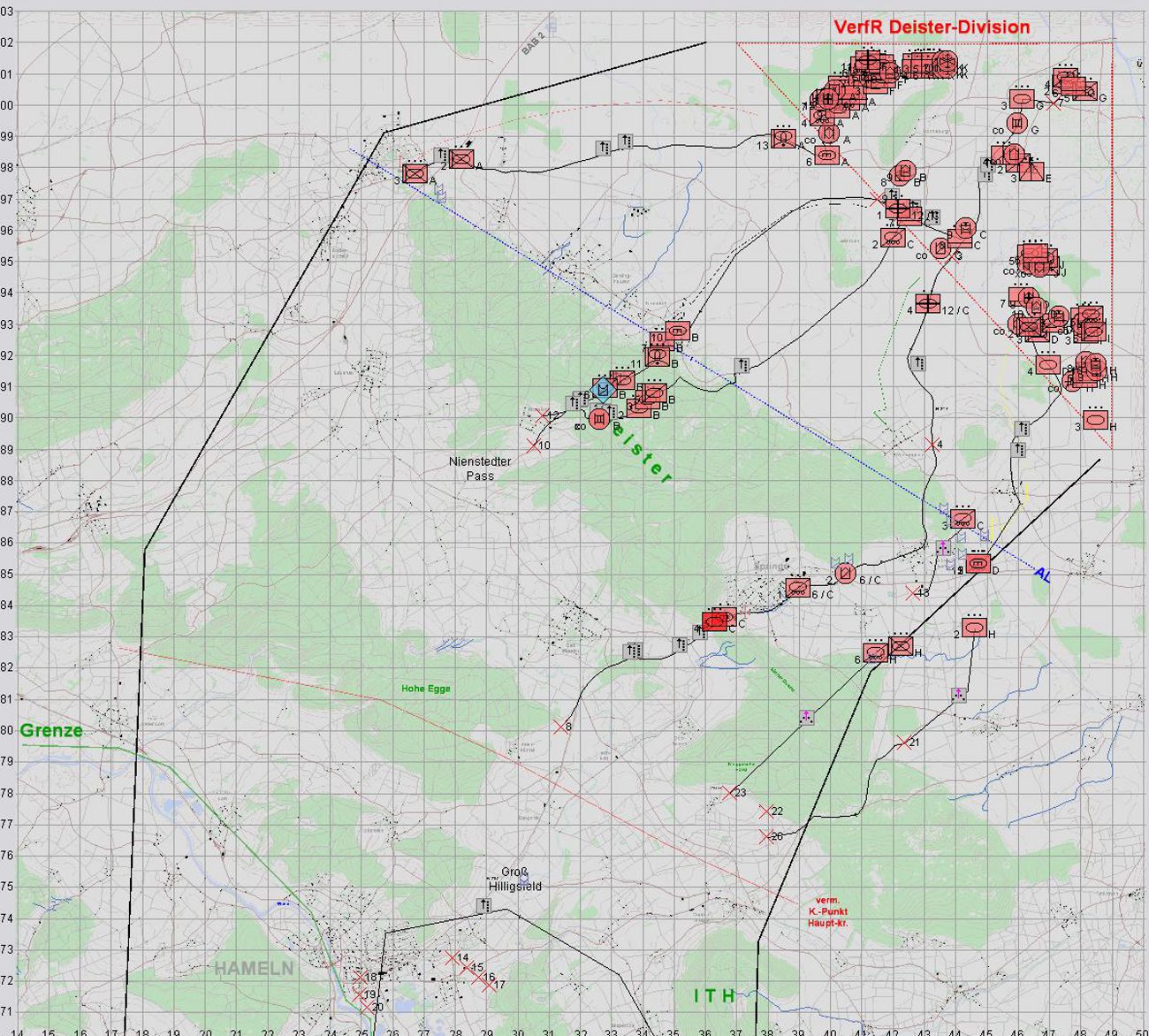This screenshot has height=1036, width=1149.
Task: Select the red unit labeled 6 A
Action: tap(826, 156)
